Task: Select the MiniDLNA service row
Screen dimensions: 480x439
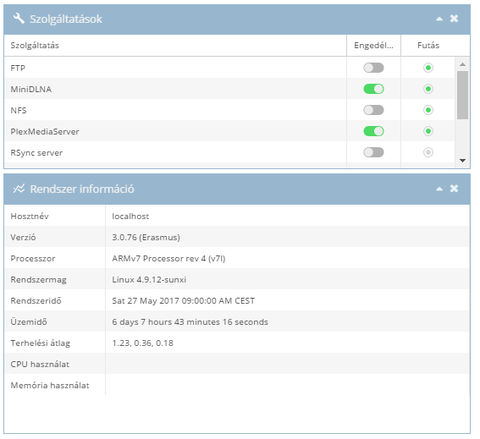Action: pyautogui.click(x=230, y=89)
